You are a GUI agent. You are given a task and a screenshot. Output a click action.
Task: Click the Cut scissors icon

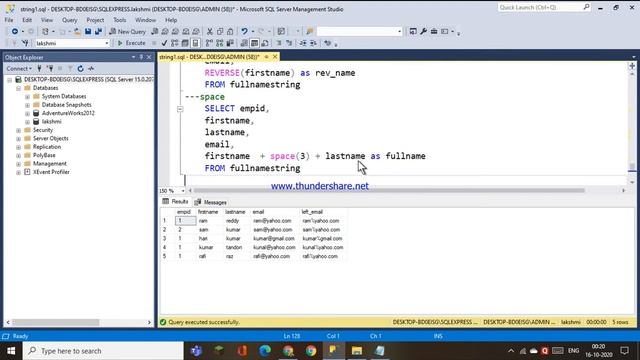[x=209, y=31]
